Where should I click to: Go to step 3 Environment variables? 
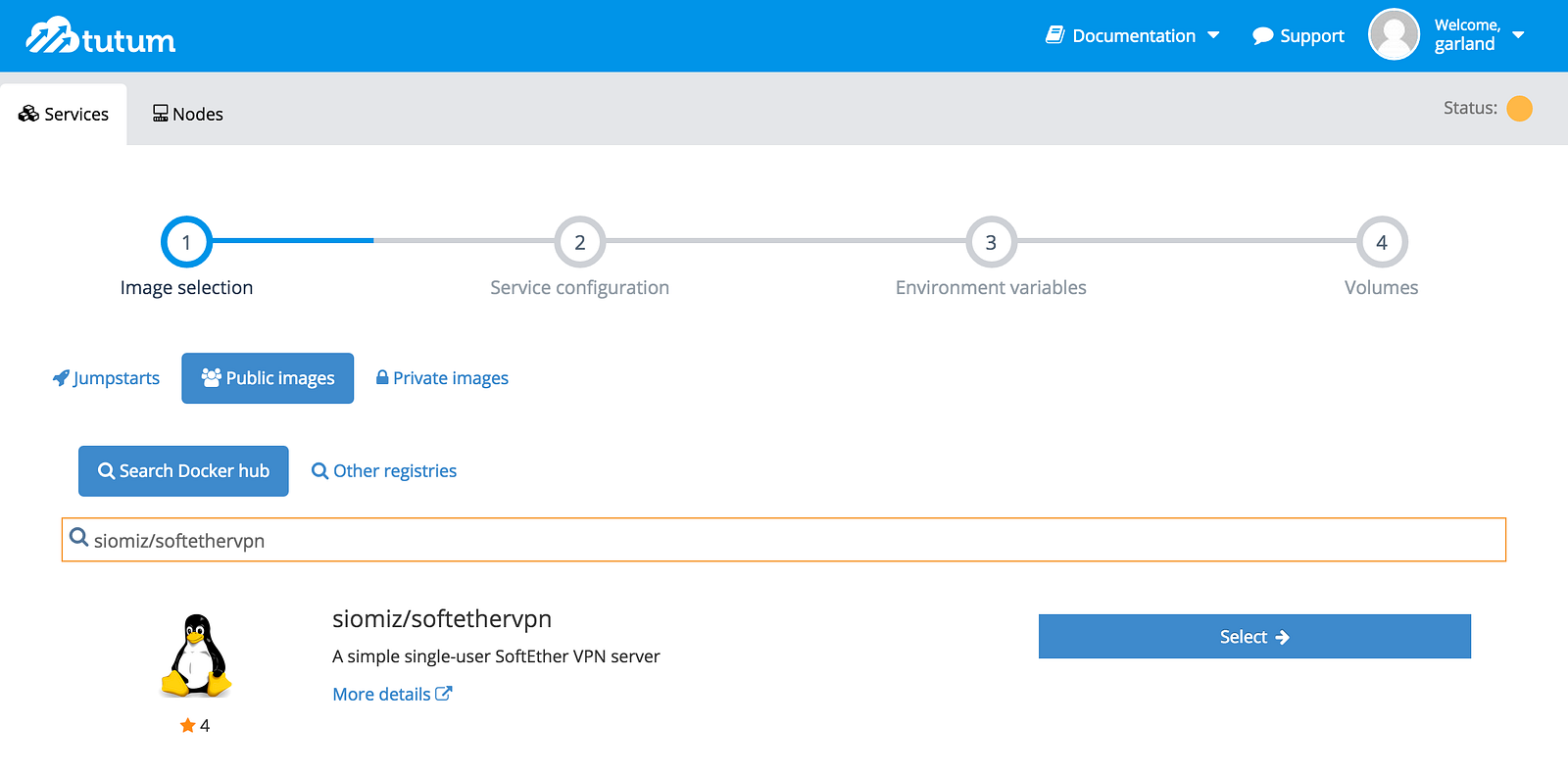(x=991, y=242)
